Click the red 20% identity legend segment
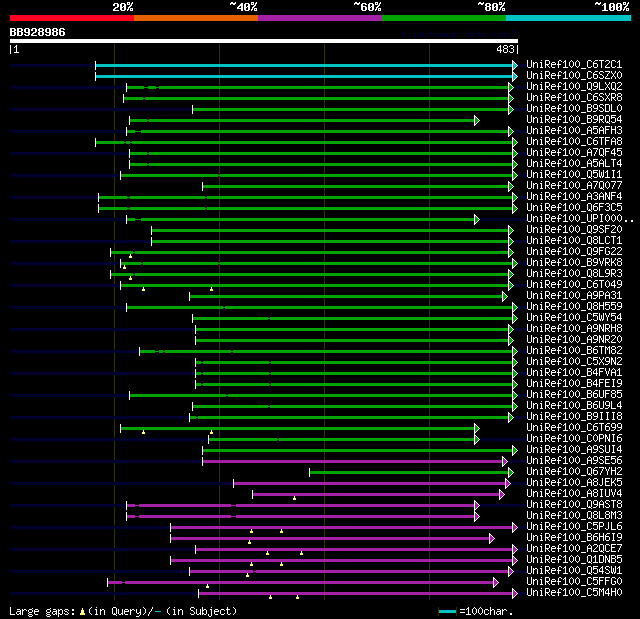 tap(72, 18)
